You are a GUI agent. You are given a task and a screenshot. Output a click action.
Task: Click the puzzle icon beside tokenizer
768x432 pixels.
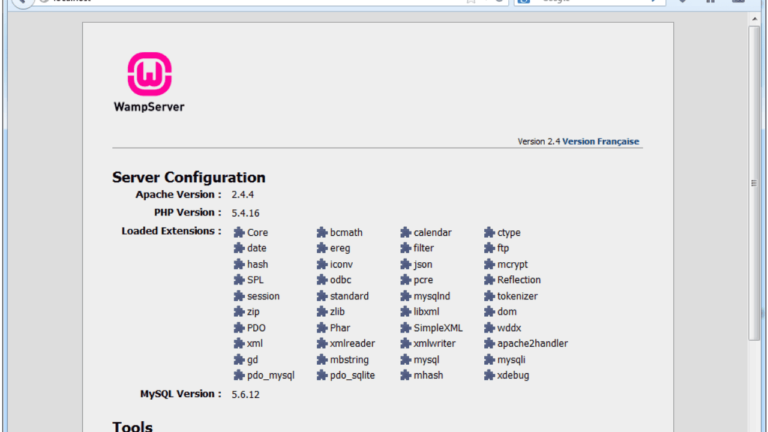(x=489, y=296)
